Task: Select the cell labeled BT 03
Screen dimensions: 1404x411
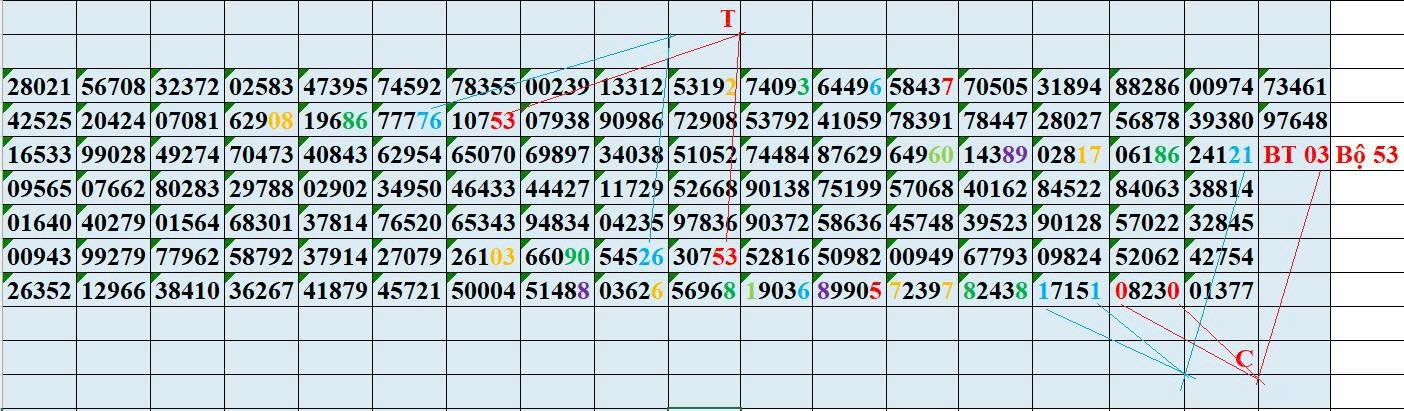Action: [x=1295, y=156]
